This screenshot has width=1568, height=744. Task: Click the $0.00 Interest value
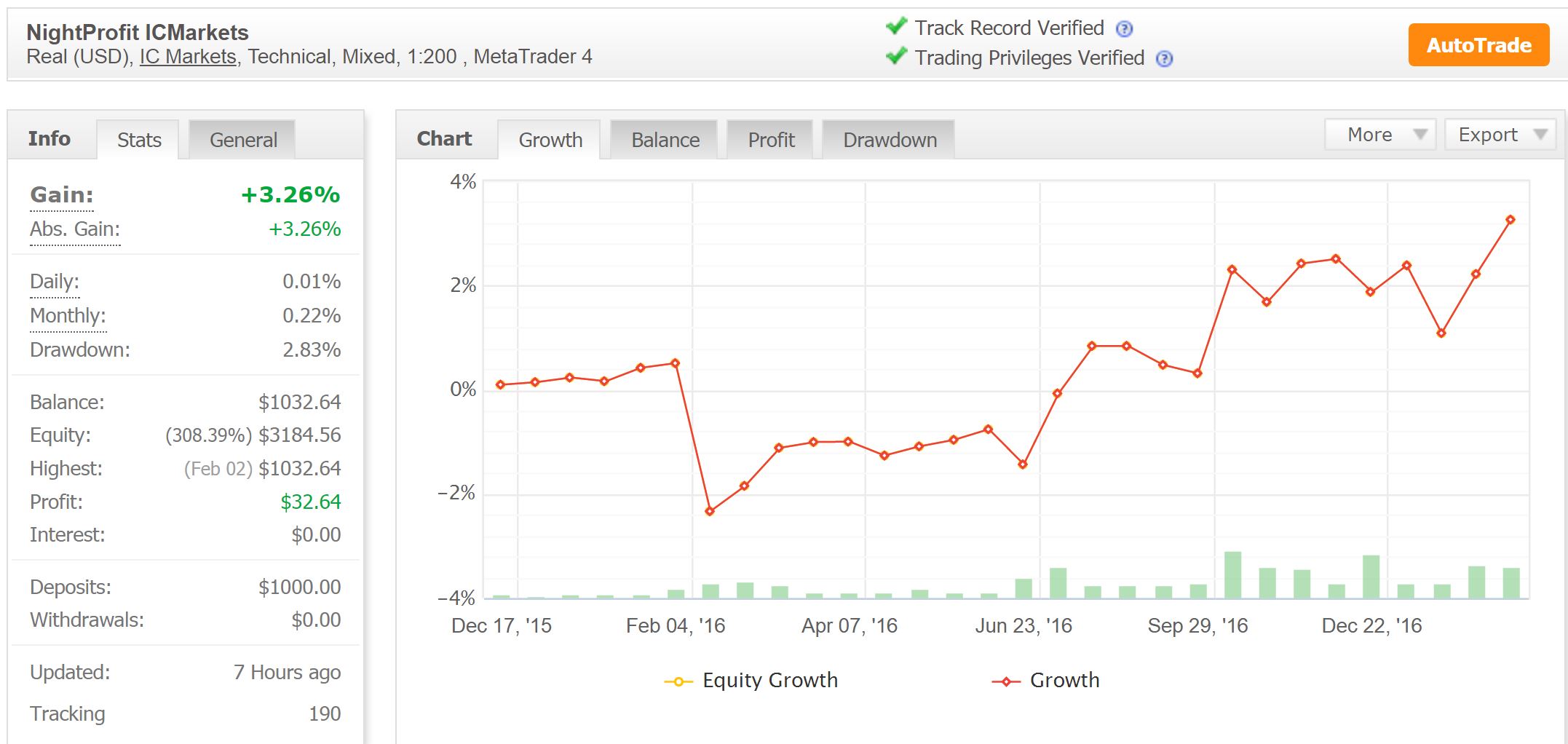[x=316, y=535]
